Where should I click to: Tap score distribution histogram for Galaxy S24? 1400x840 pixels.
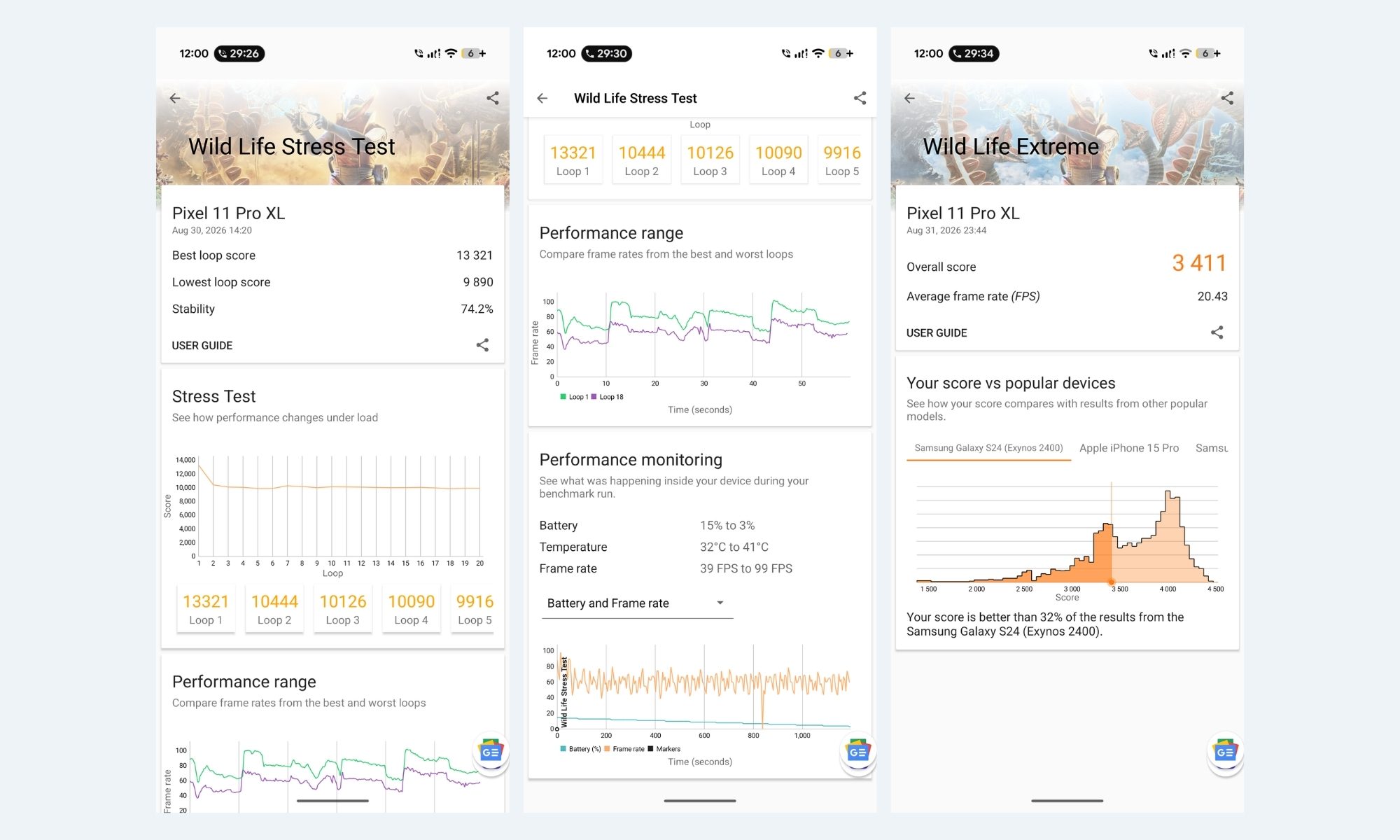coord(1067,533)
